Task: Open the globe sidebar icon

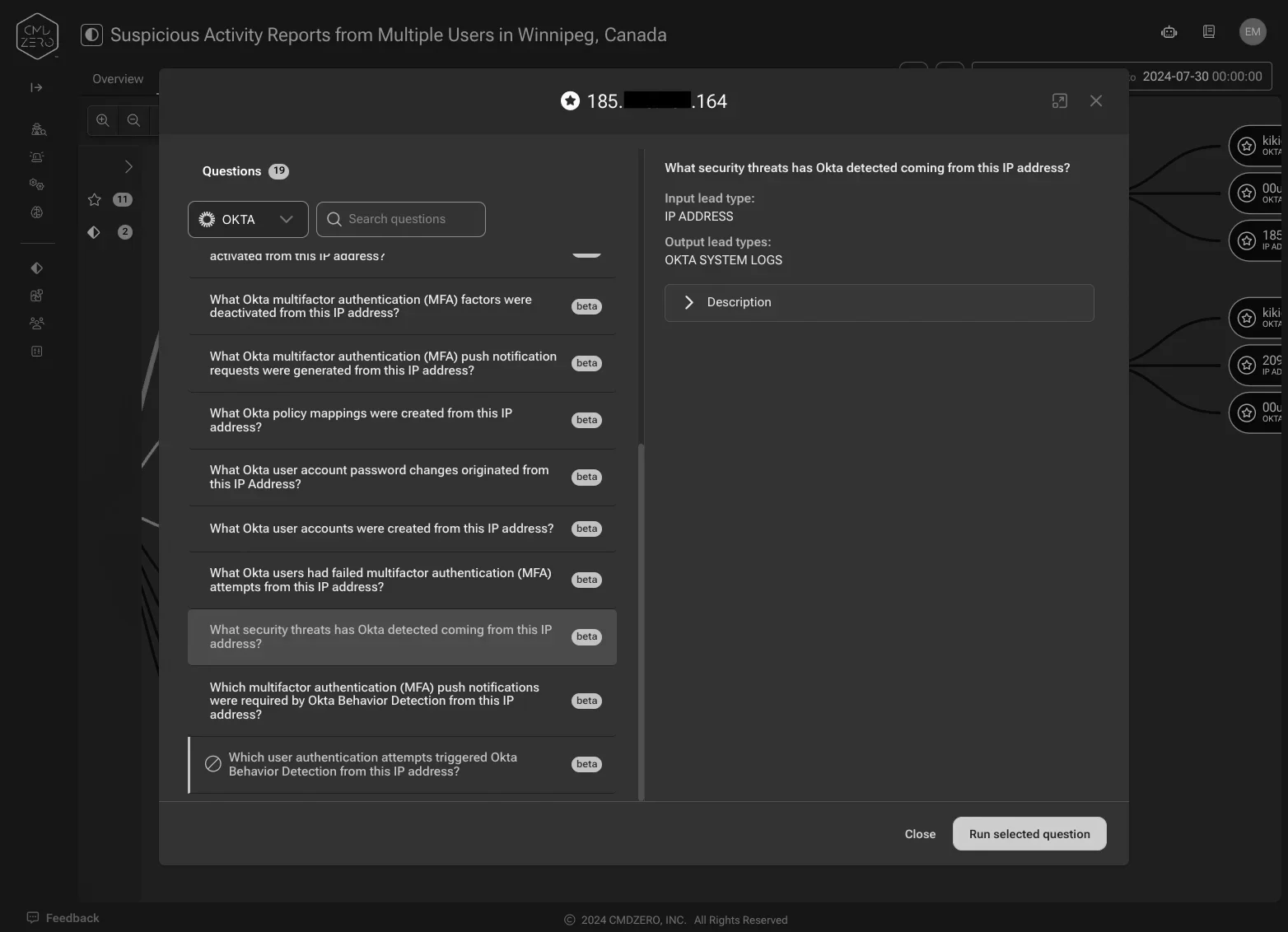Action: tap(36, 212)
